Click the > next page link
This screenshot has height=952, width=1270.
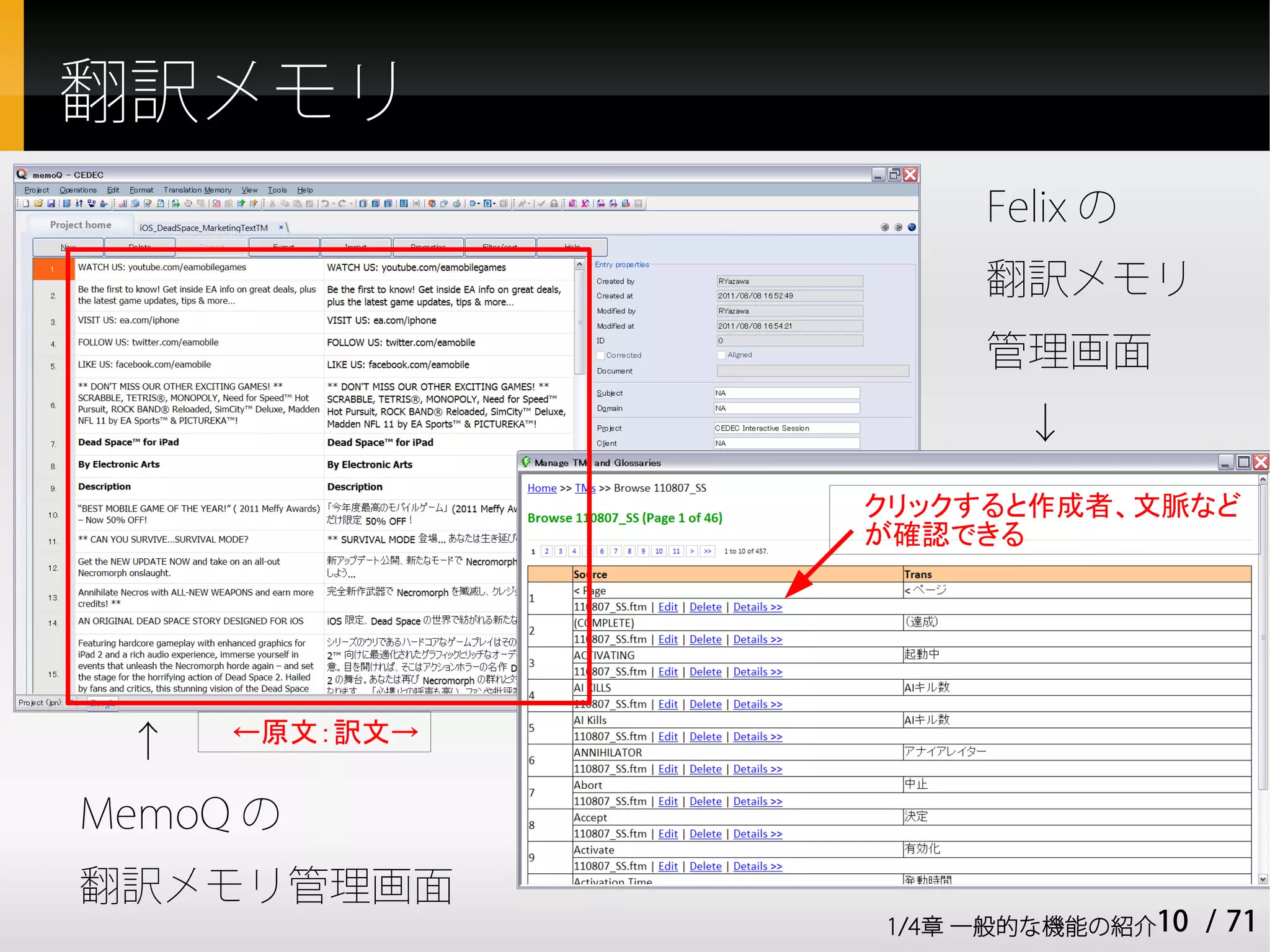point(692,551)
